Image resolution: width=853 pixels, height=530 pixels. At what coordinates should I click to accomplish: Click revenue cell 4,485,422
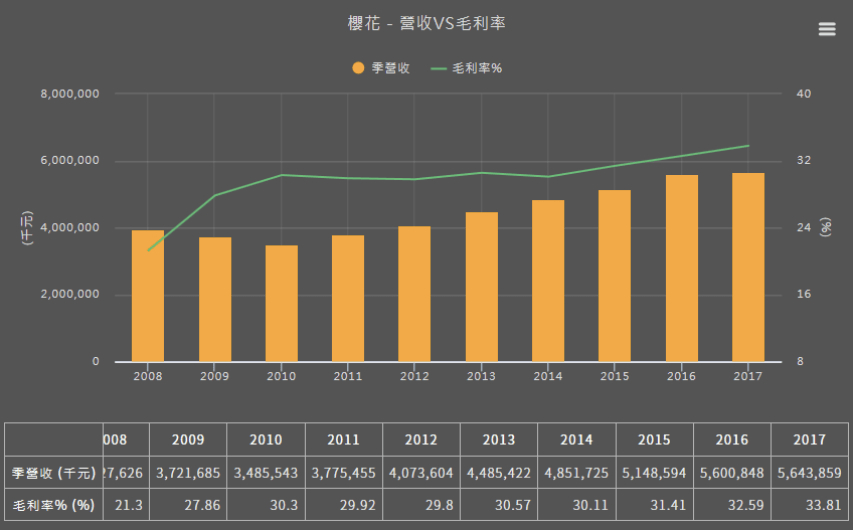coord(499,473)
